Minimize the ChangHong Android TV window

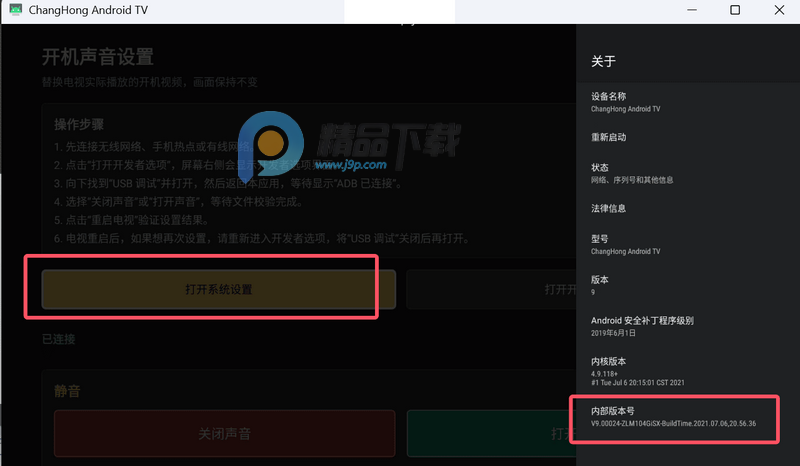click(692, 10)
